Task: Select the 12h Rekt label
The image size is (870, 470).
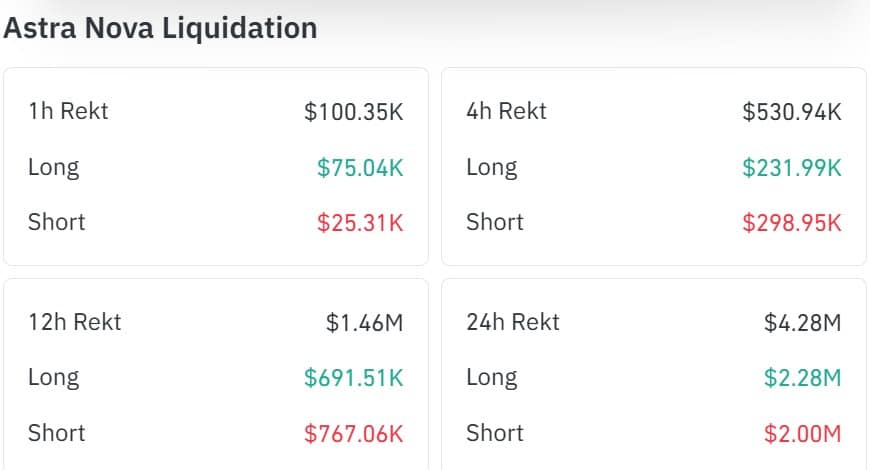Action: [74, 322]
